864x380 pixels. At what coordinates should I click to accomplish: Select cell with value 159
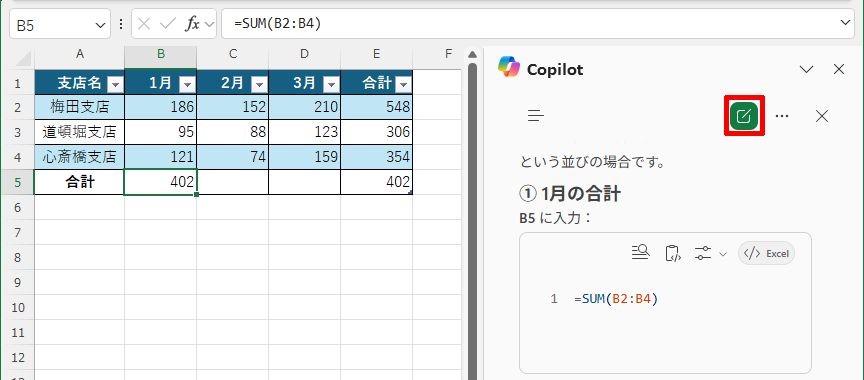click(305, 157)
